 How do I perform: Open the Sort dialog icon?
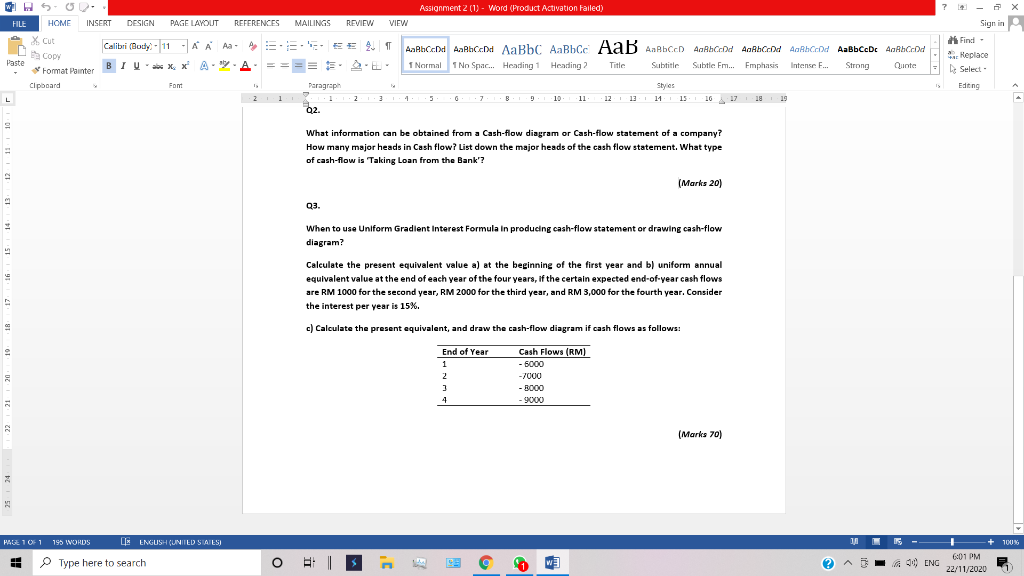371,44
